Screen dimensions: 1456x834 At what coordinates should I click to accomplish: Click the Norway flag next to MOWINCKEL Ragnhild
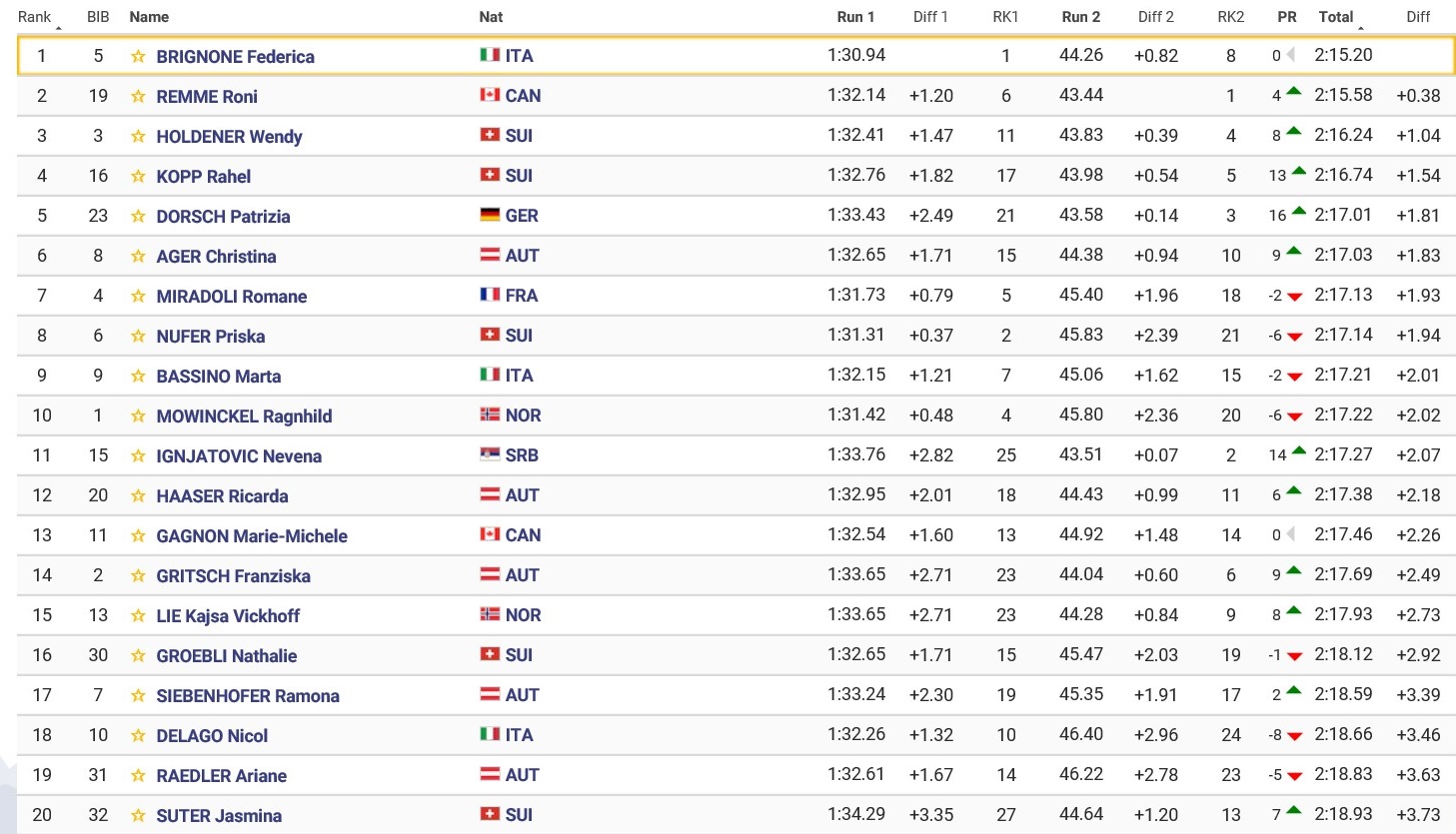(x=490, y=416)
